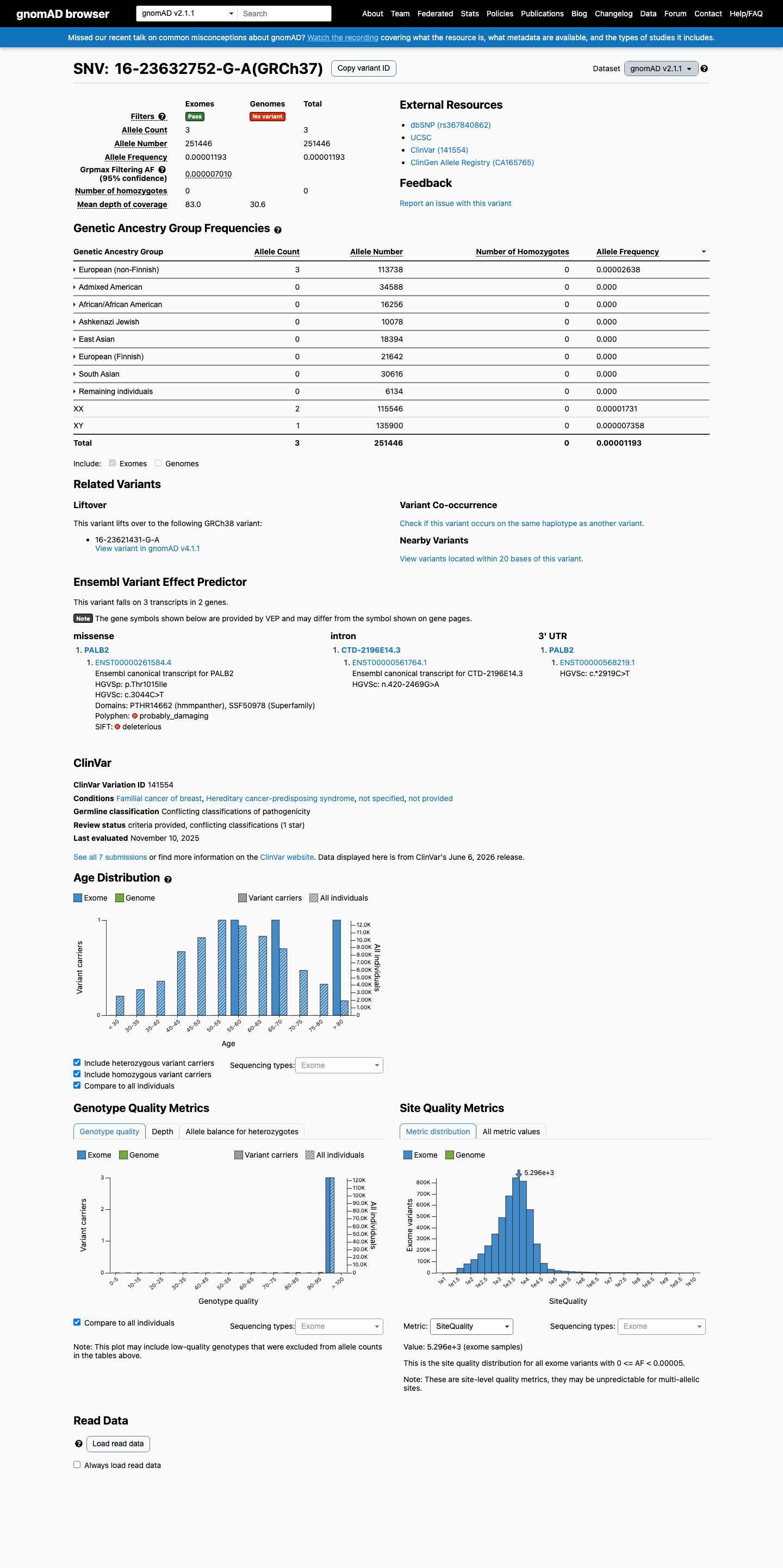
Task: Switch to Allele balance for heterozygotes tab
Action: (242, 1132)
